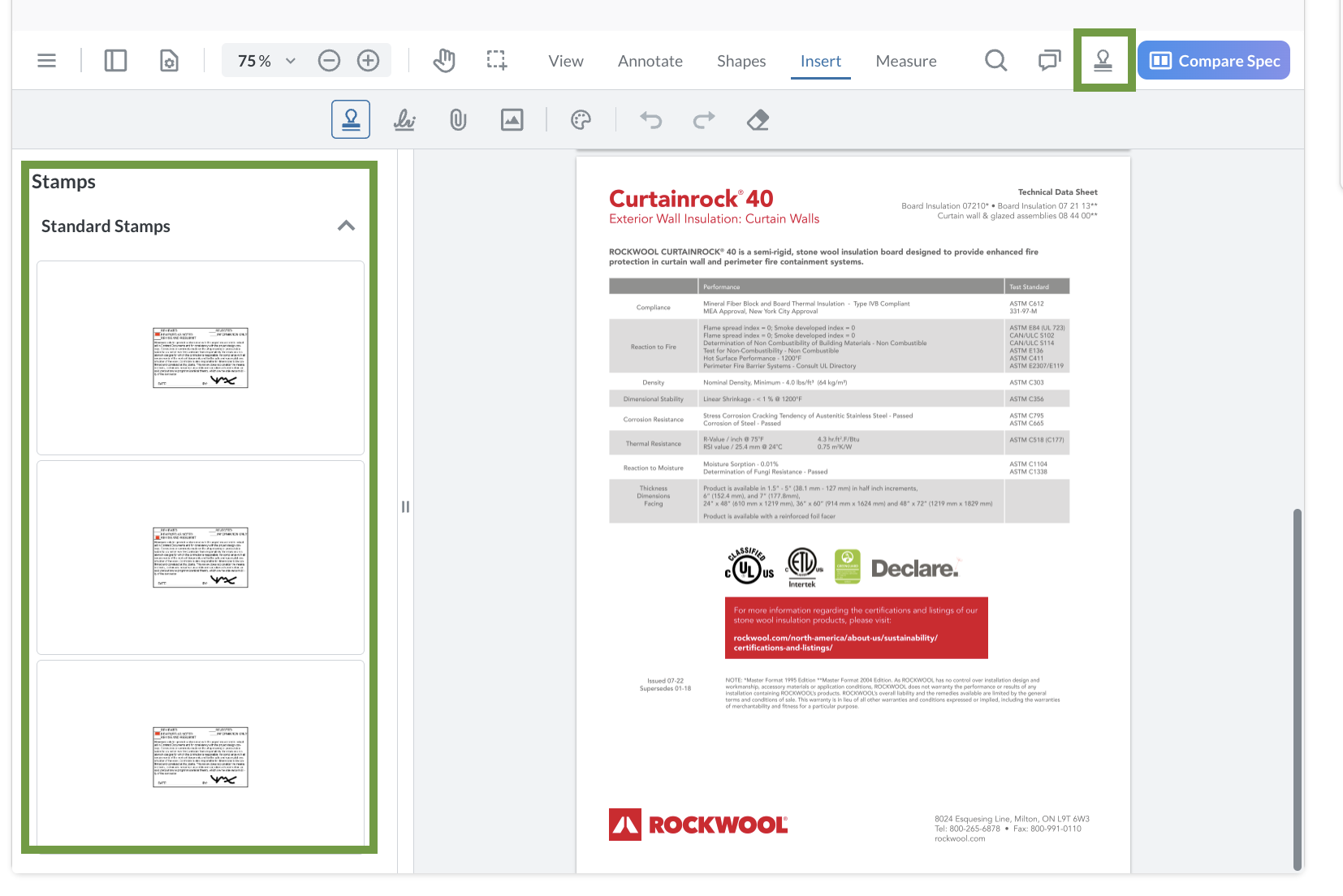
Task: Select the insert image tool
Action: (x=512, y=120)
